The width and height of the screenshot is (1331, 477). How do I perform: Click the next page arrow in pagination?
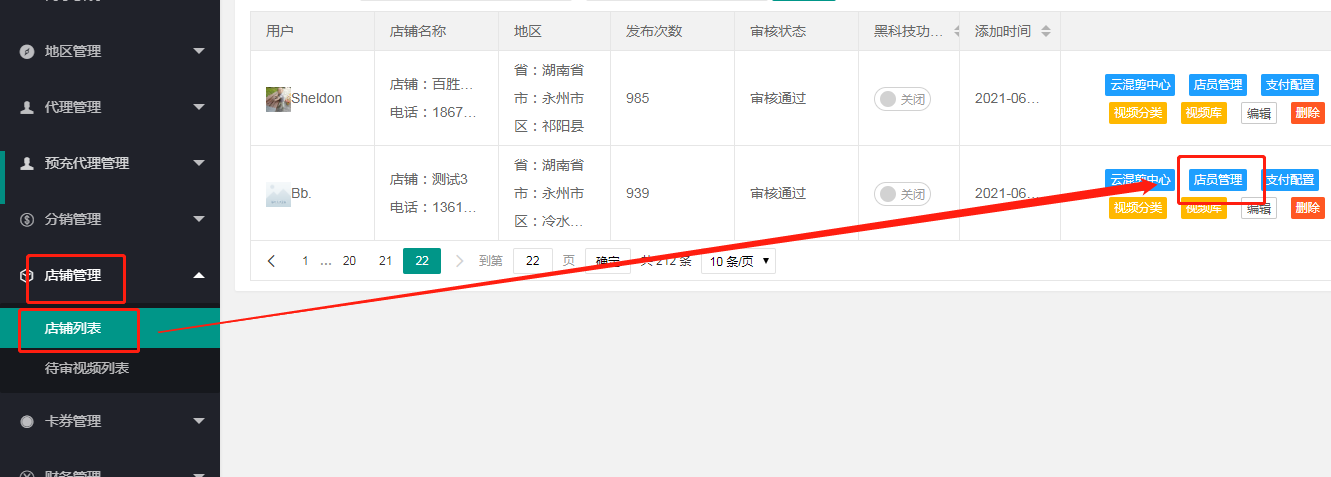pos(460,261)
